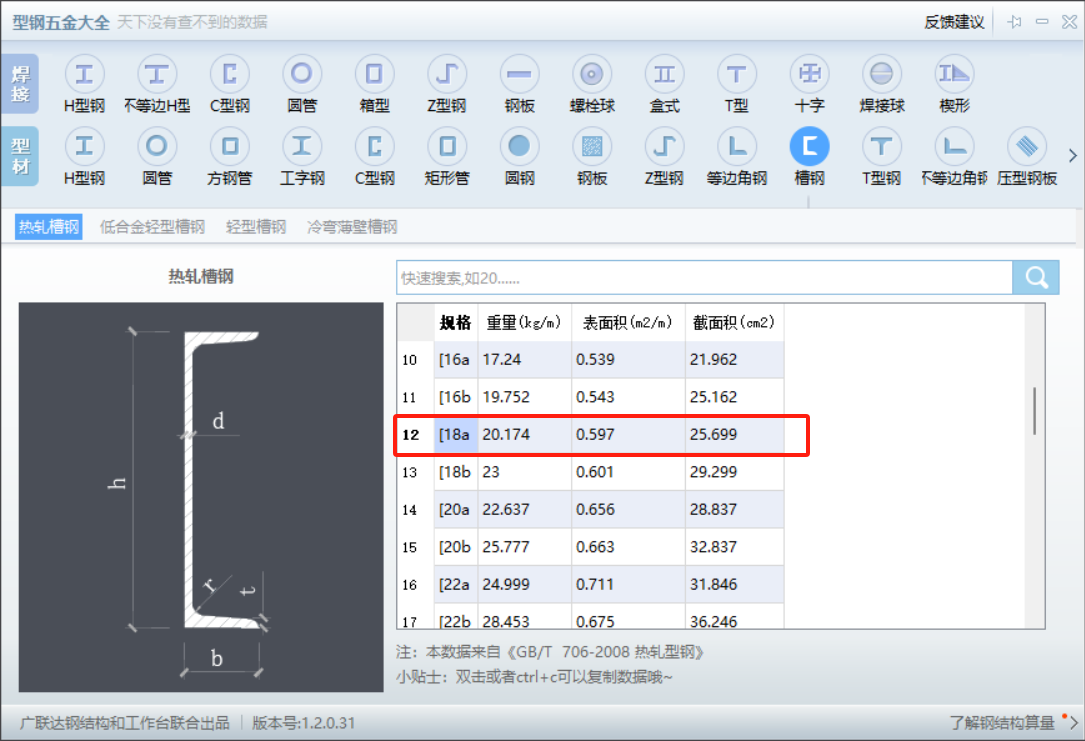Select profile Z型钢 icon in second row
The width and height of the screenshot is (1085, 741).
click(664, 146)
